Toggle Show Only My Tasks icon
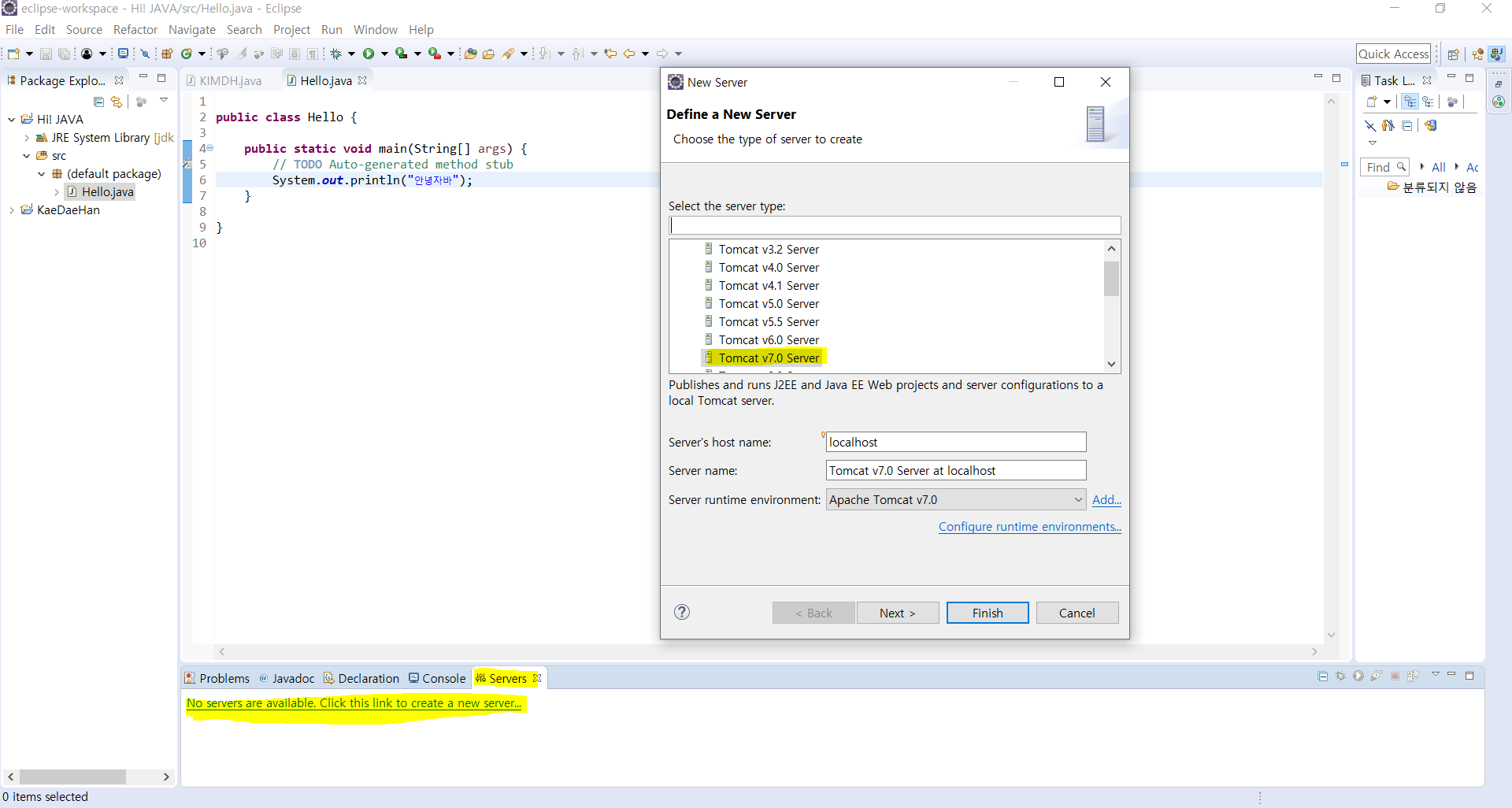The width and height of the screenshot is (1512, 808). pyautogui.click(x=1388, y=125)
